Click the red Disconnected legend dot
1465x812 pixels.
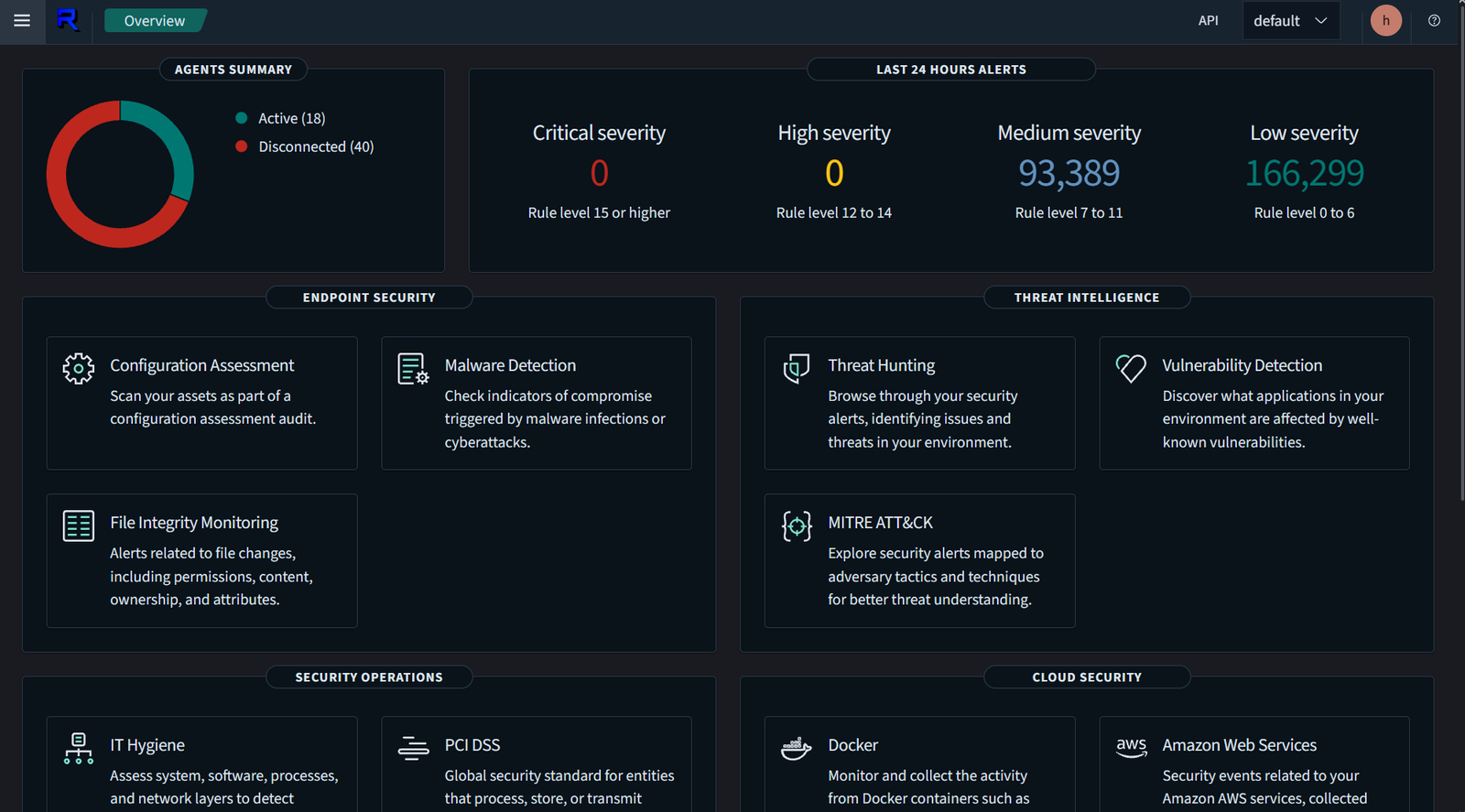242,146
